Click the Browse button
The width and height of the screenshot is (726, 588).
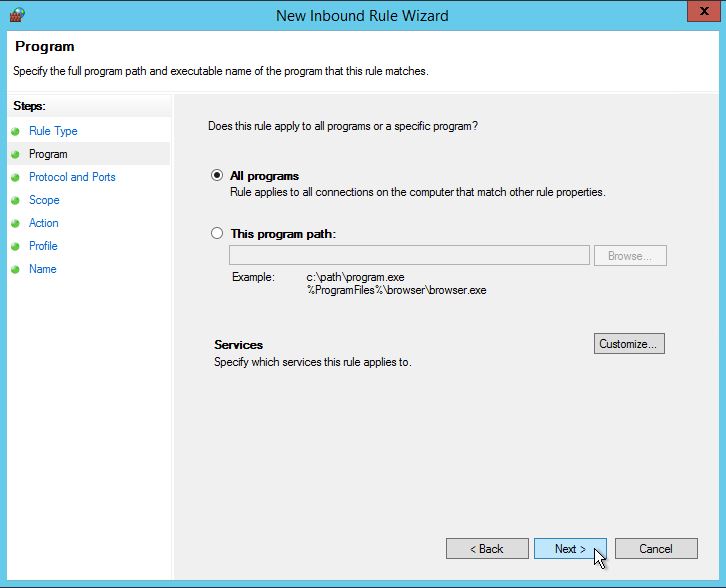tap(630, 256)
